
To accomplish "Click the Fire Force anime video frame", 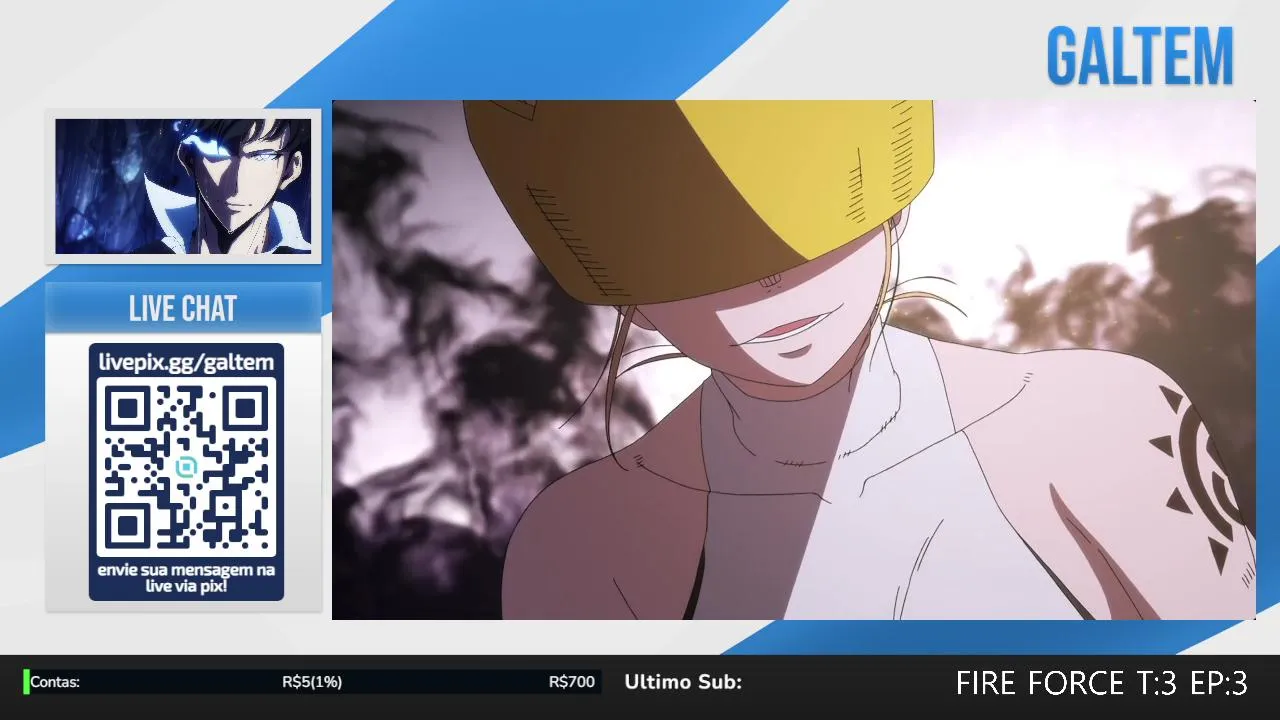I will [794, 360].
